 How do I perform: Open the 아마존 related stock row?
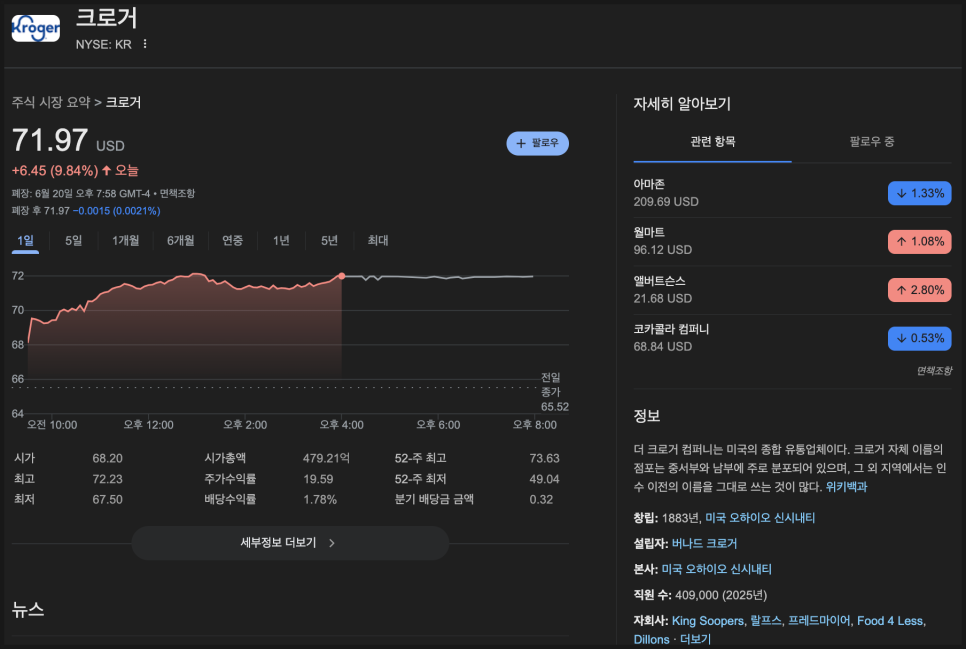point(792,193)
